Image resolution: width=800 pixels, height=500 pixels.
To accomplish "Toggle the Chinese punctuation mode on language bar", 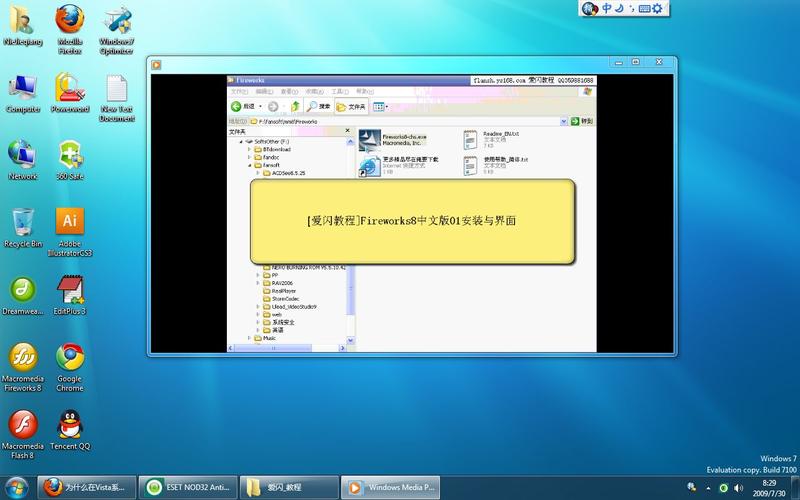I will point(632,8).
